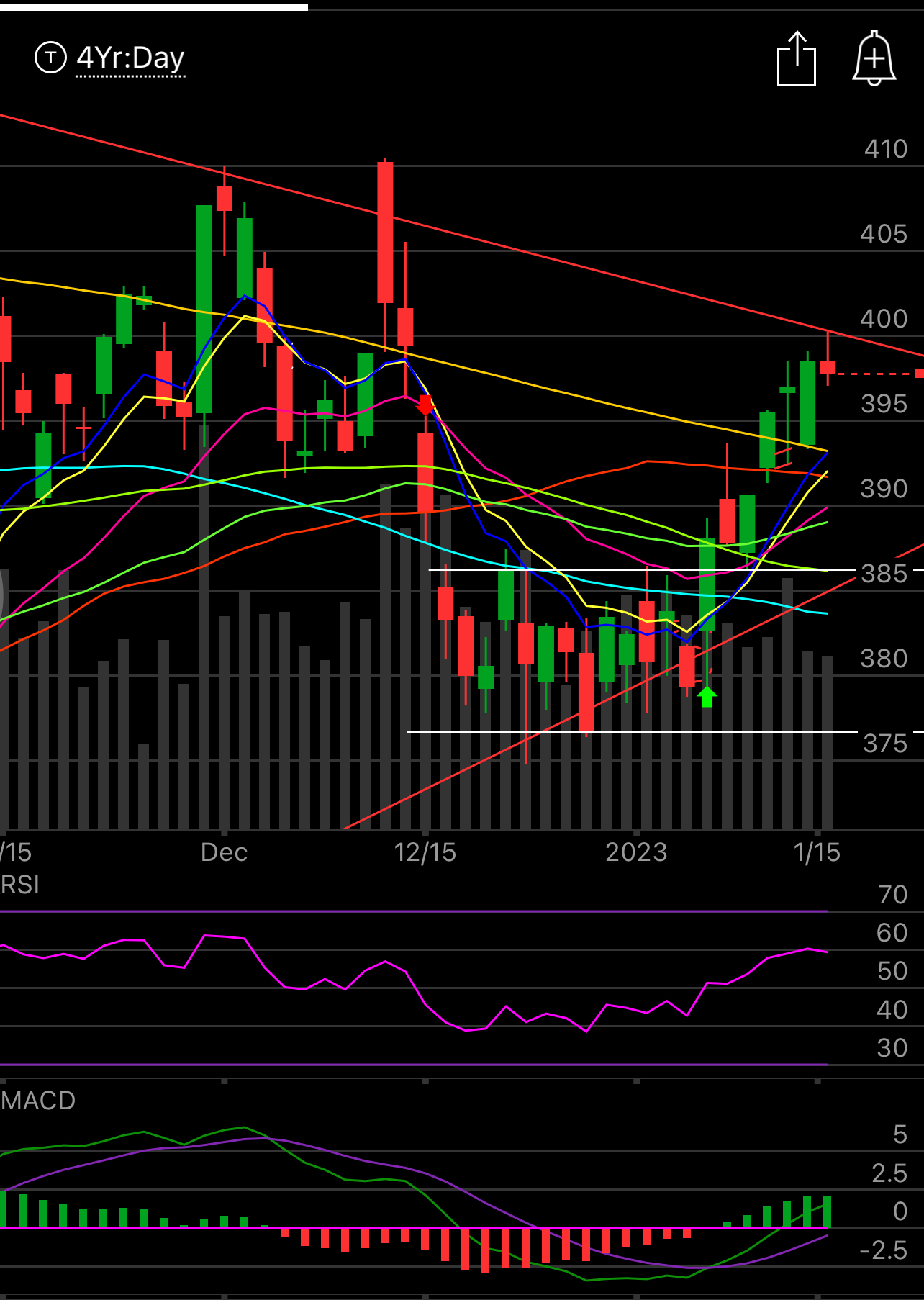Tap the share/export icon
This screenshot has width=924, height=1300.
pos(797,59)
